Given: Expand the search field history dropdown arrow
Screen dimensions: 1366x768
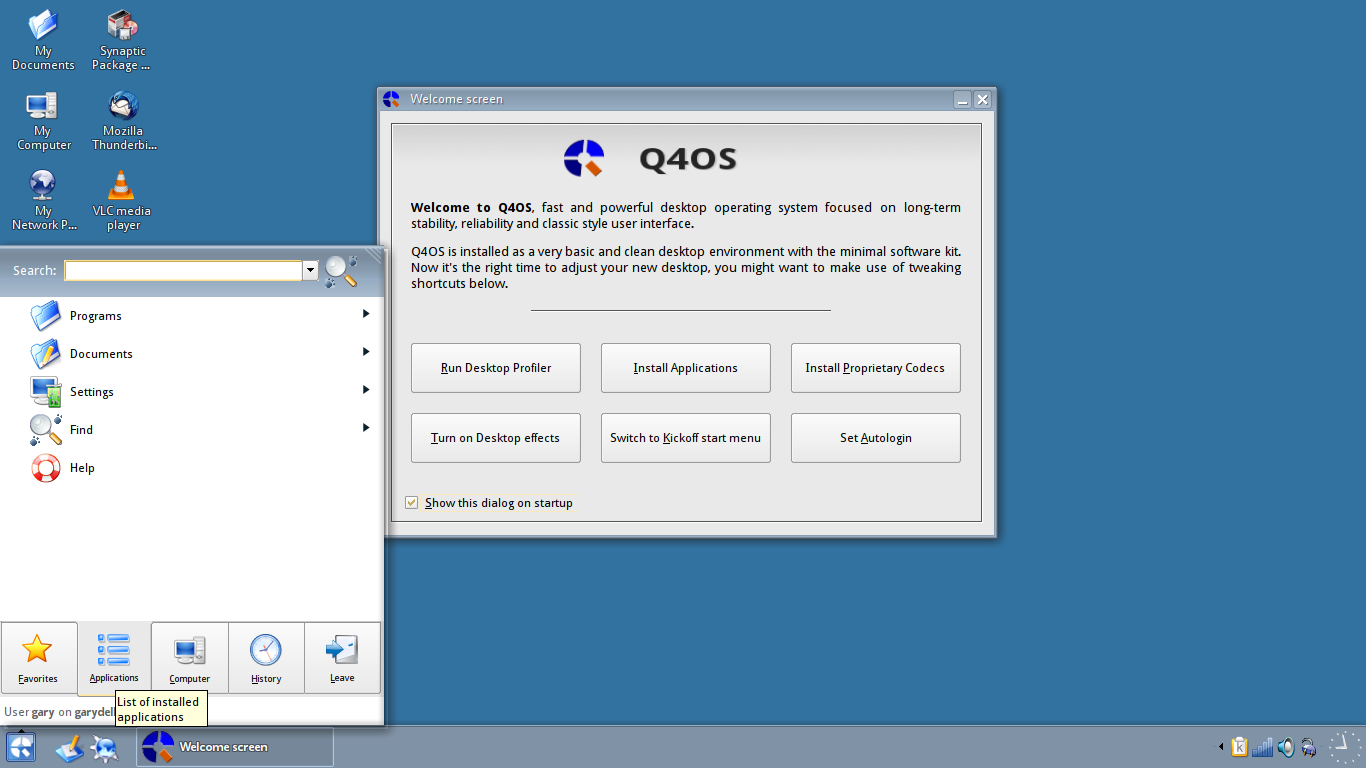Looking at the screenshot, I should 310,271.
